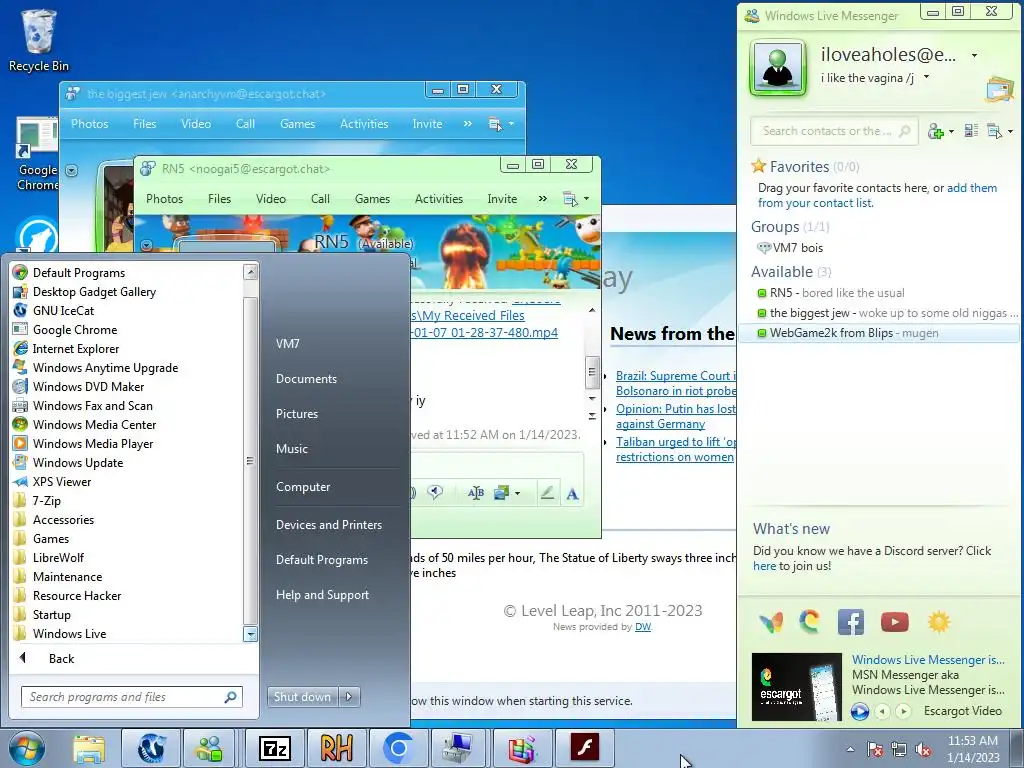Open the Chrome taskbar icon
1024x768 pixels.
(398, 748)
